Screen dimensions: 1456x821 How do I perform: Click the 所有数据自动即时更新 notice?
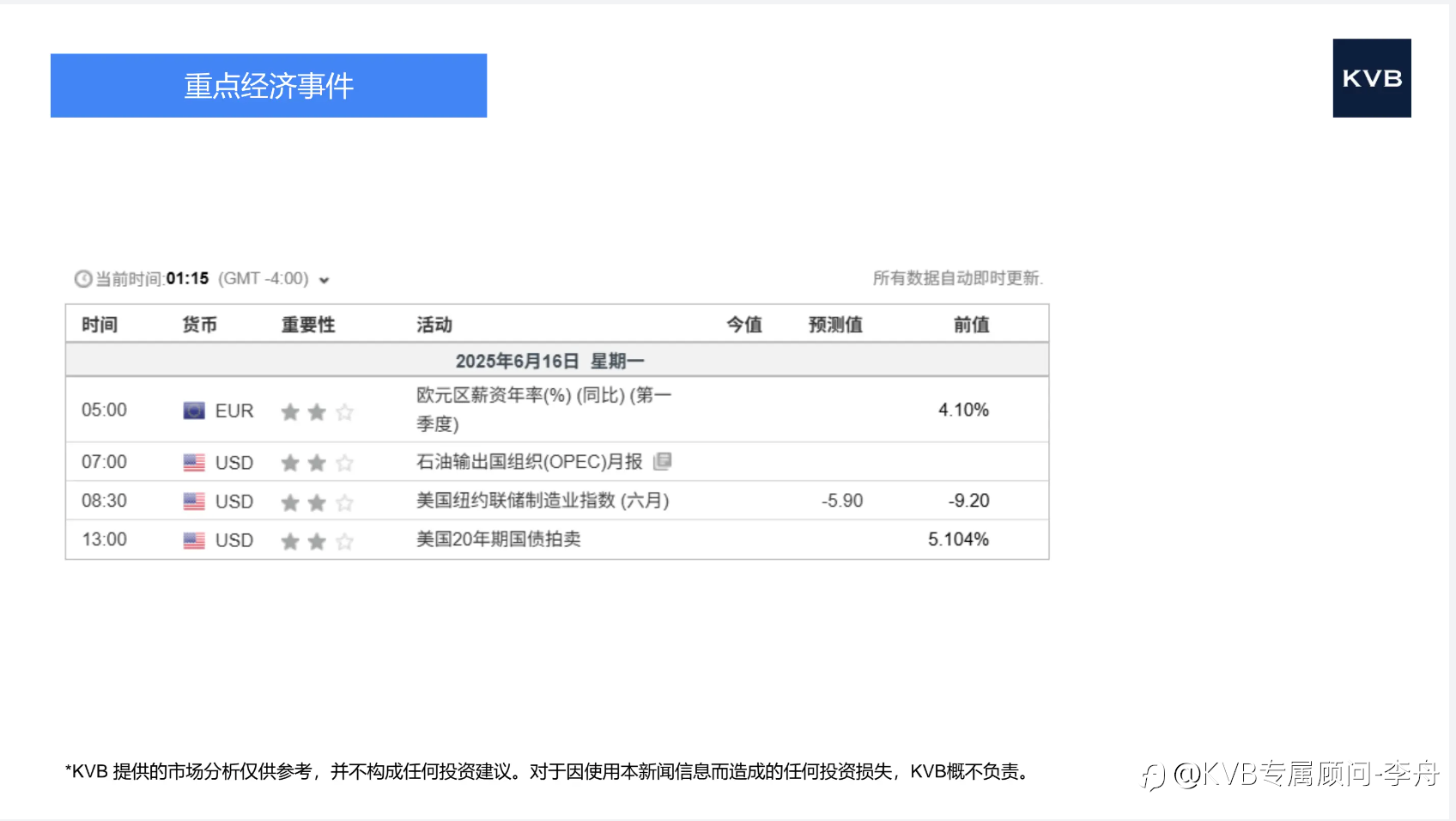[x=958, y=278]
